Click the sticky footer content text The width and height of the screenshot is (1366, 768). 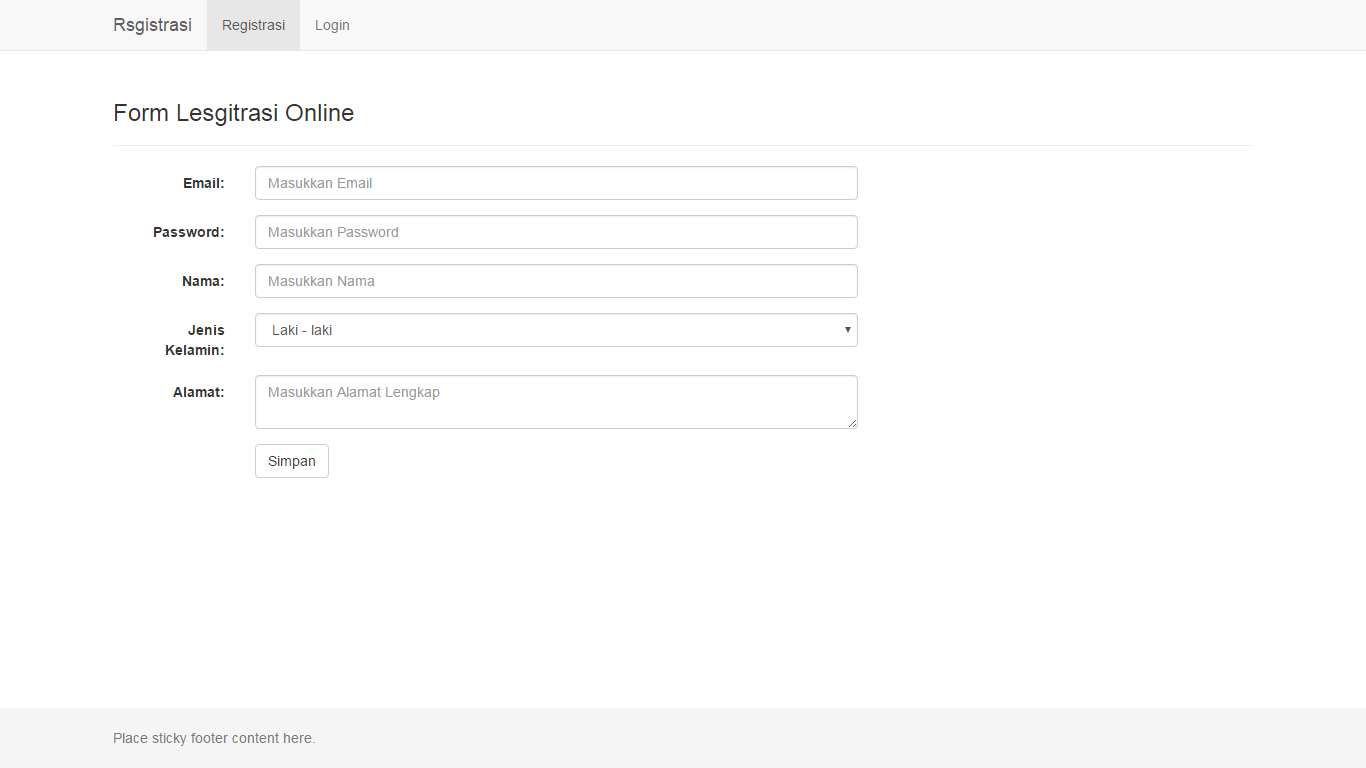(214, 738)
